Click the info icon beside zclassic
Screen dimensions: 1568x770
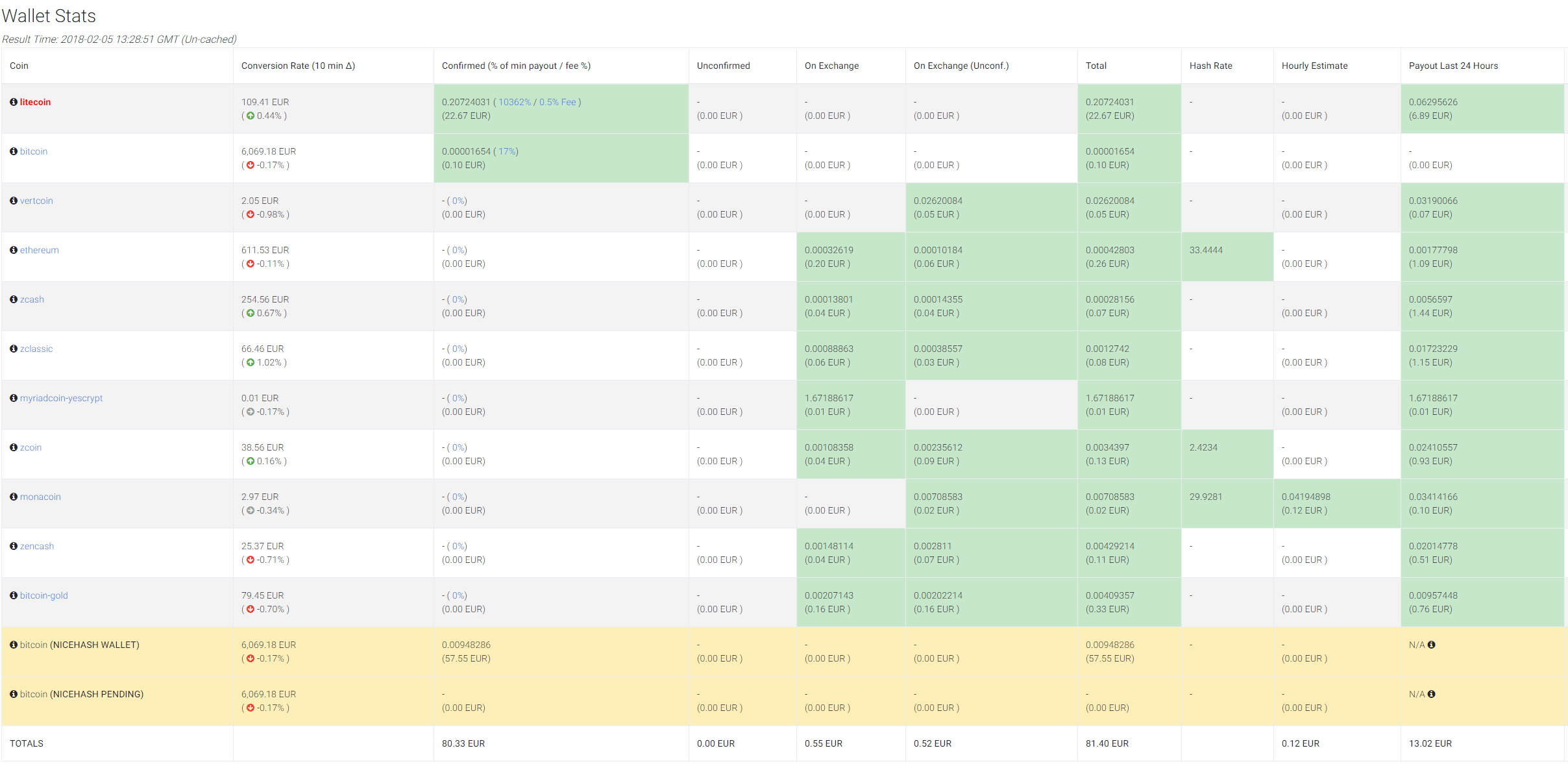click(14, 349)
